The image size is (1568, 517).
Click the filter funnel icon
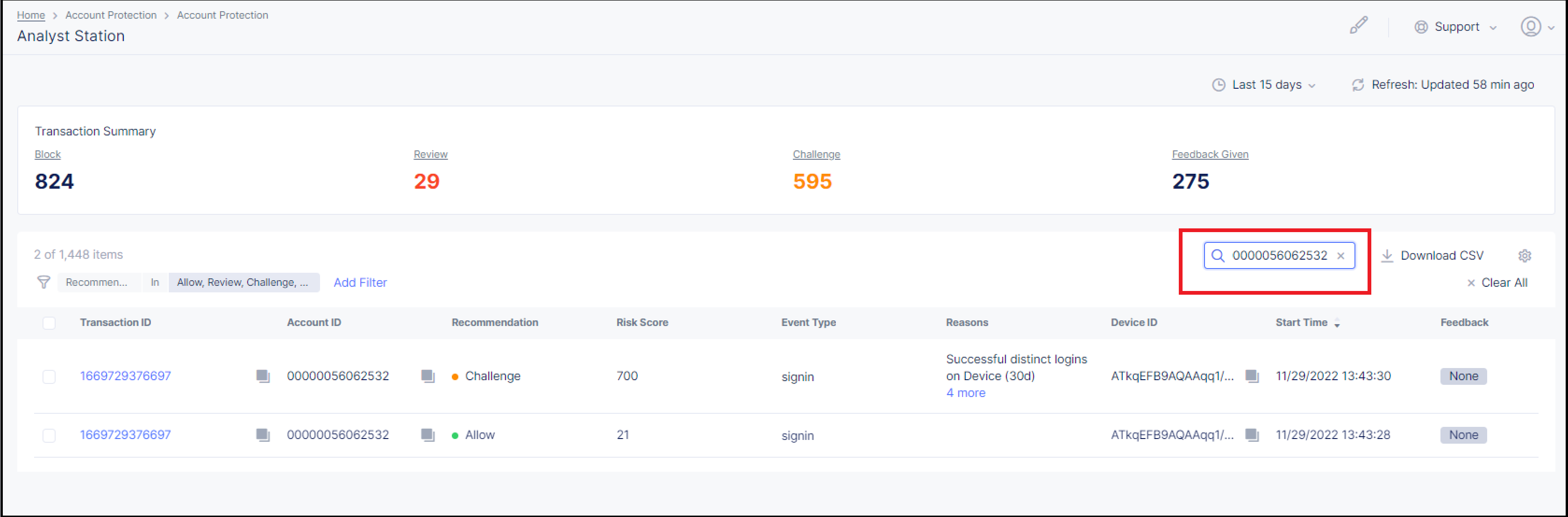[x=43, y=282]
